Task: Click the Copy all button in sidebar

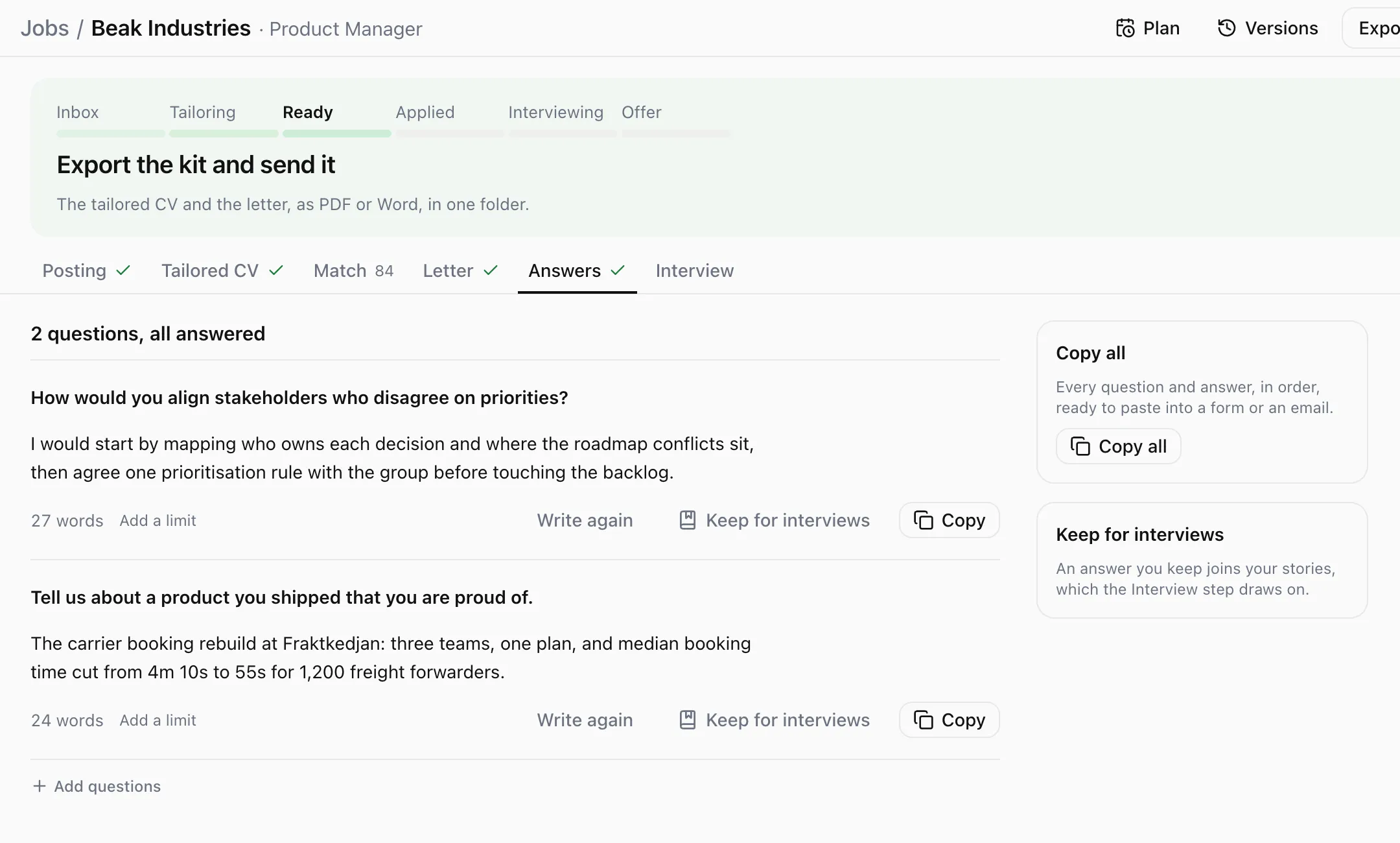Action: [1118, 446]
